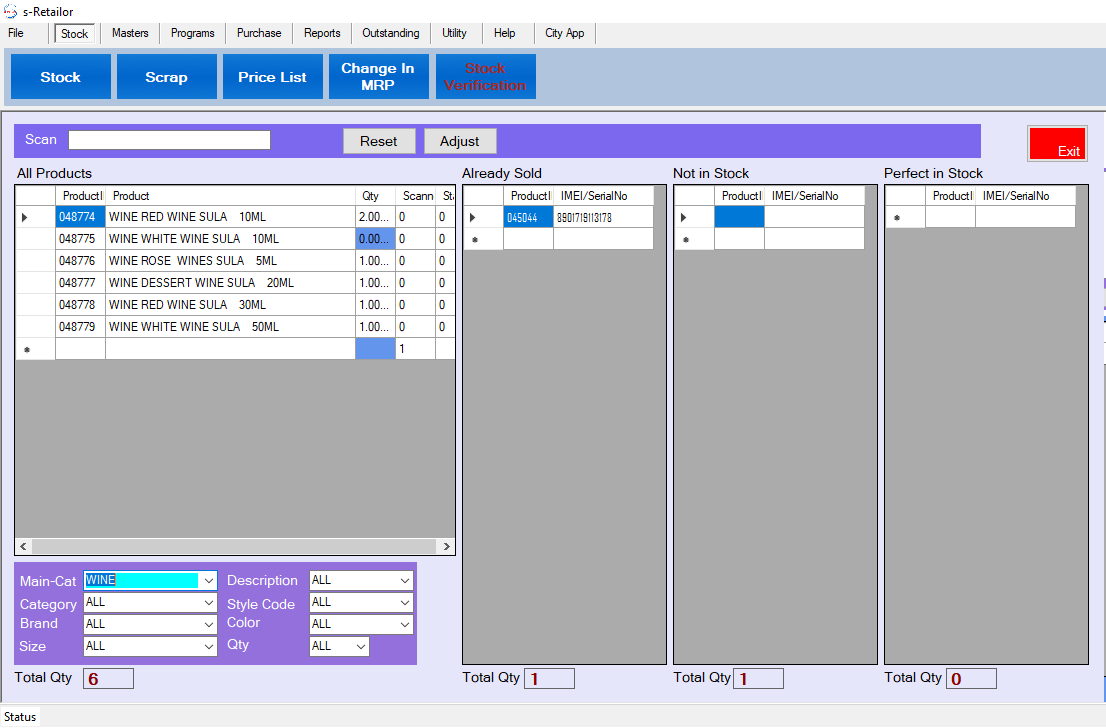Open the Color filter dropdown
This screenshot has width=1106, height=728.
(x=404, y=625)
